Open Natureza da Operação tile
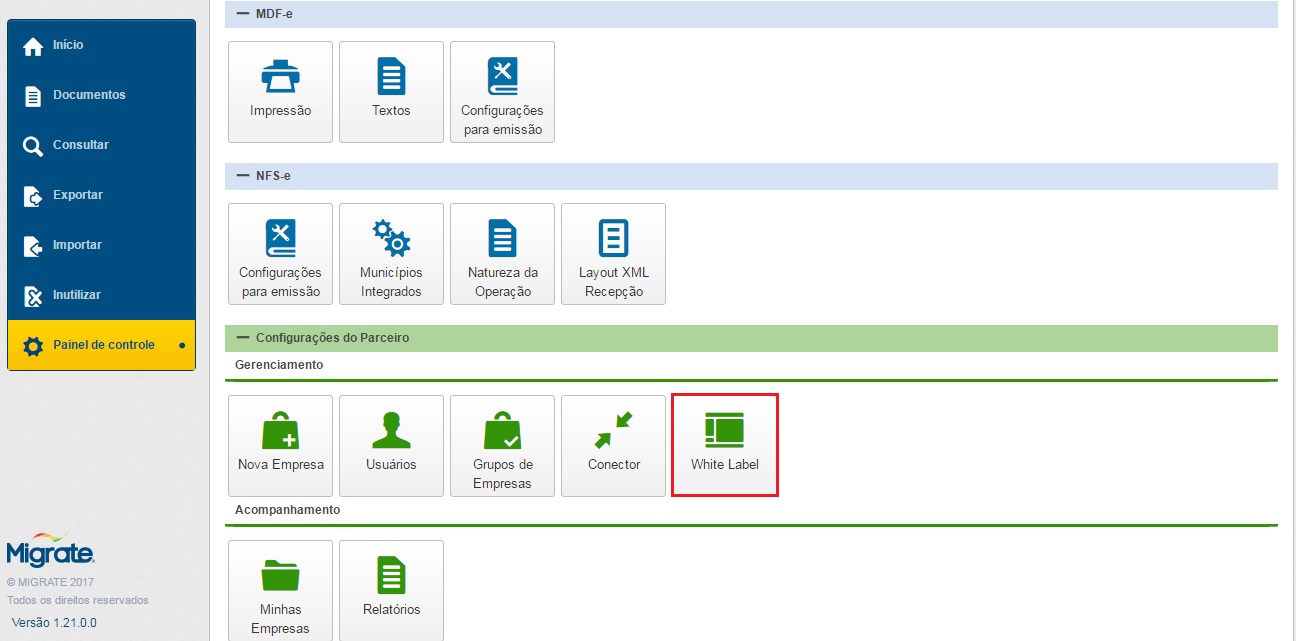1296x641 pixels. coord(502,253)
